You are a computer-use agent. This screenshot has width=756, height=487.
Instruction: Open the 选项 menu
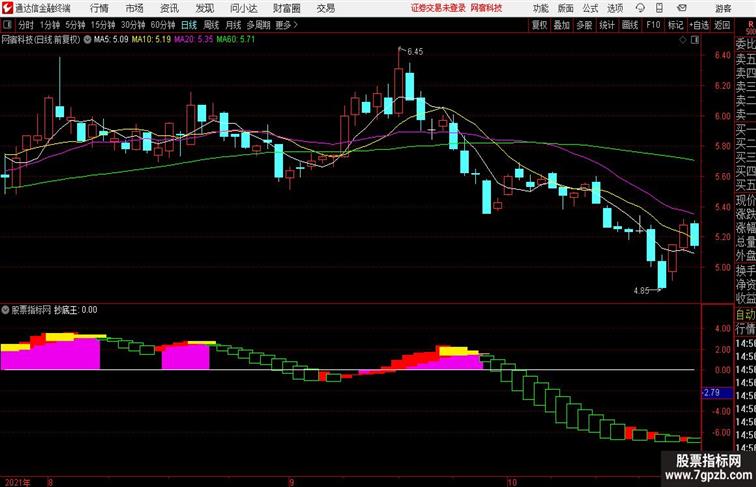point(615,8)
